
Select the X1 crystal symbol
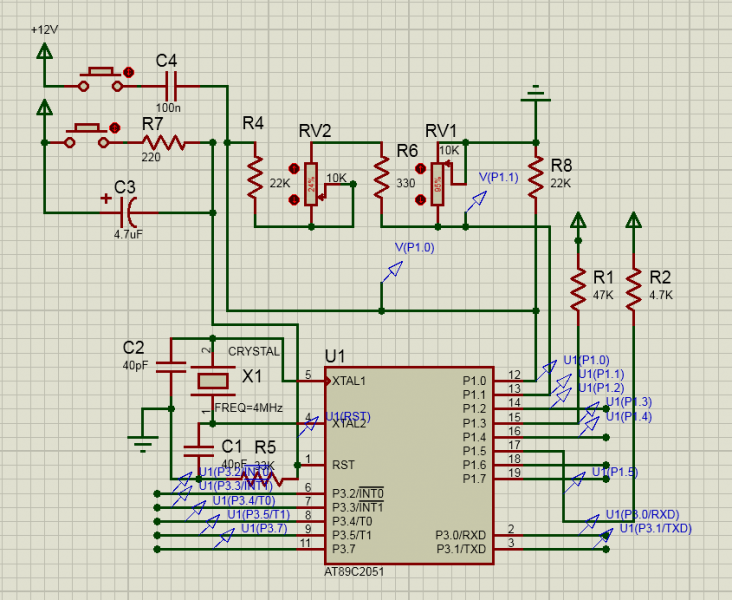point(213,381)
